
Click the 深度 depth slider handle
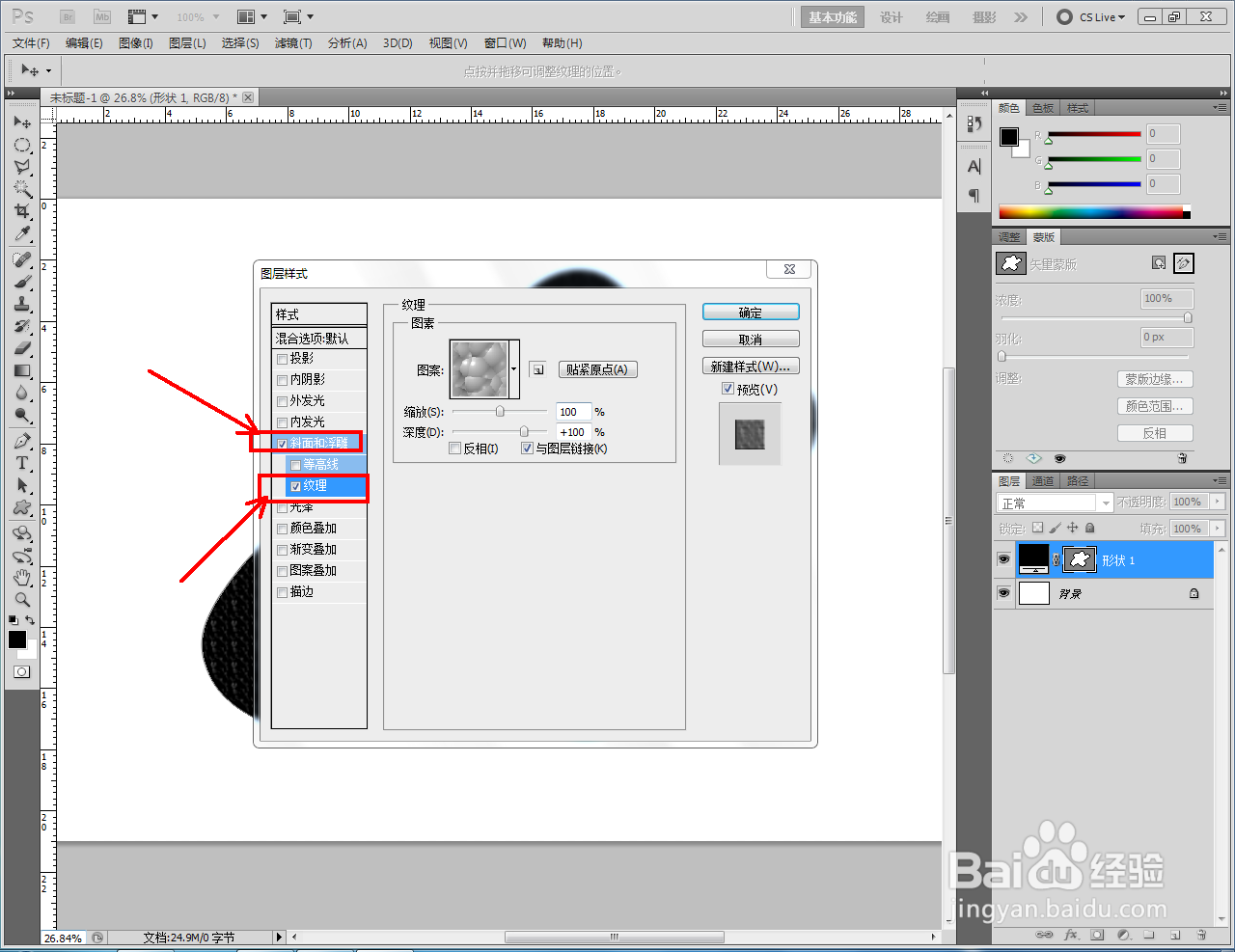point(524,432)
